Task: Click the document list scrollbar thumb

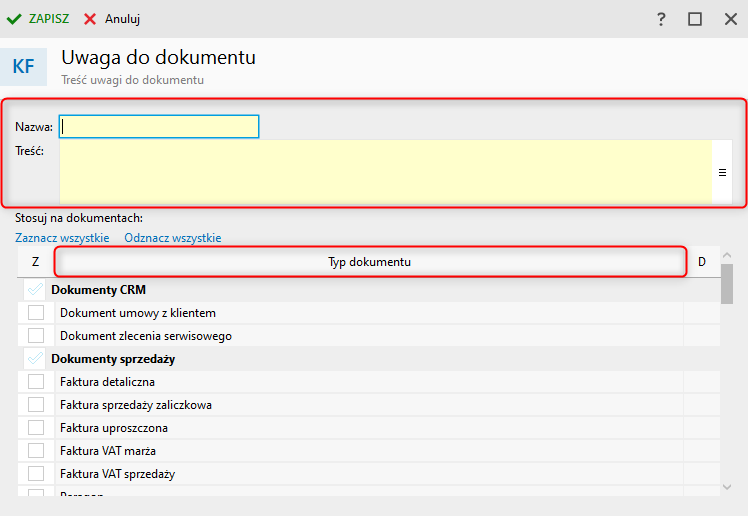Action: 727,282
